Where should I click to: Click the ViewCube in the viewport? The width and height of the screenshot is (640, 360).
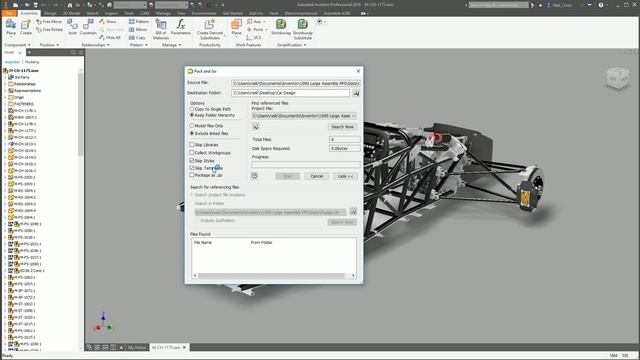tap(617, 78)
